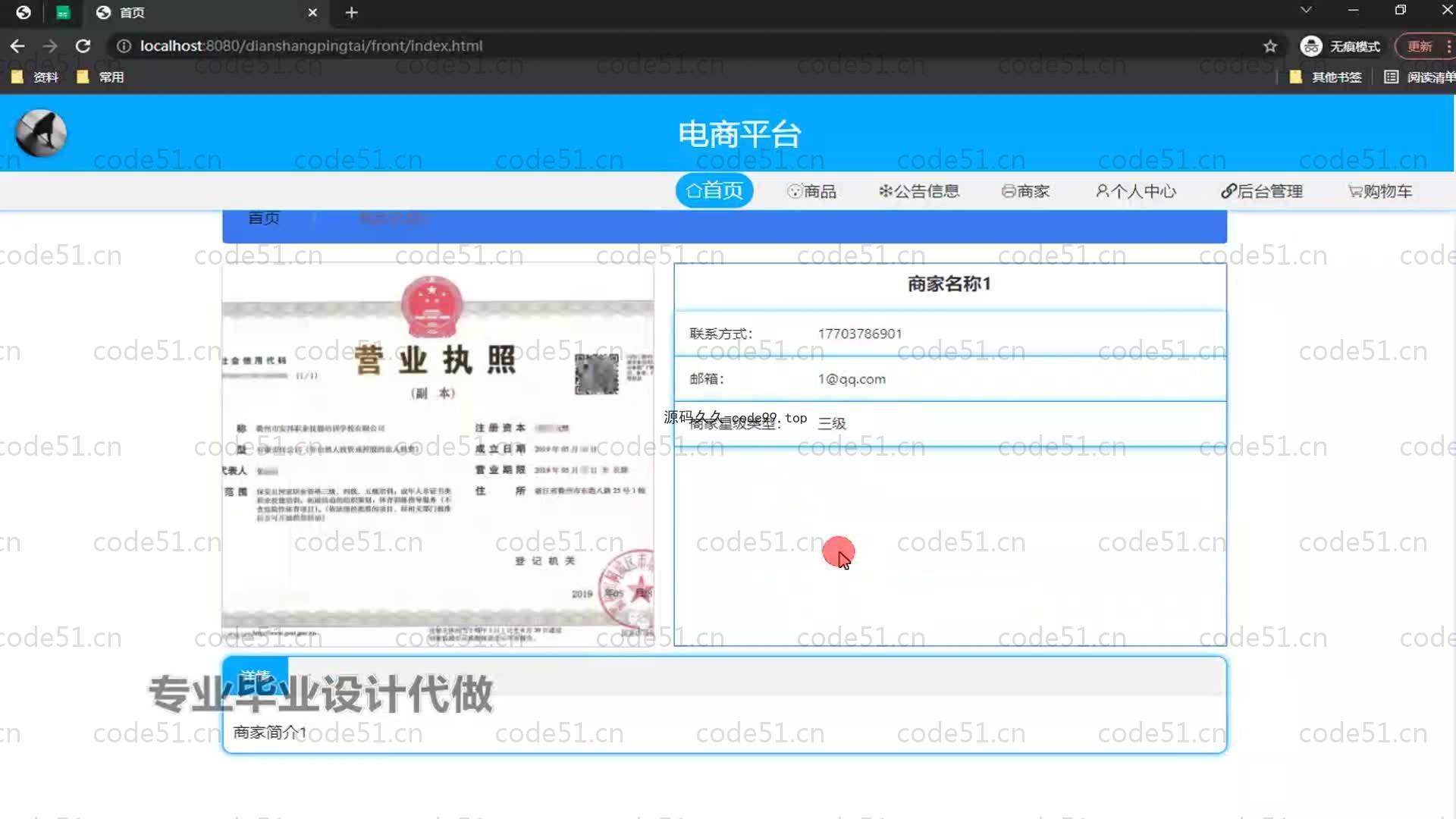Click the 首页 breadcrumb link

264,218
